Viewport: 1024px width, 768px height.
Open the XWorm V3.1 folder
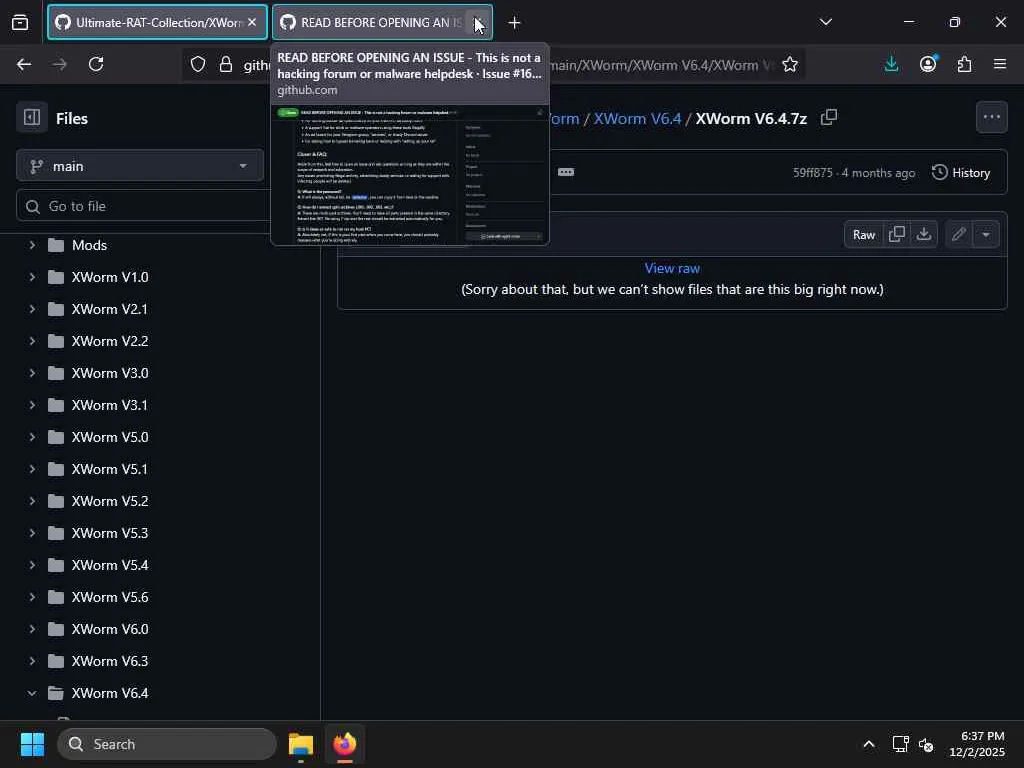coord(109,405)
